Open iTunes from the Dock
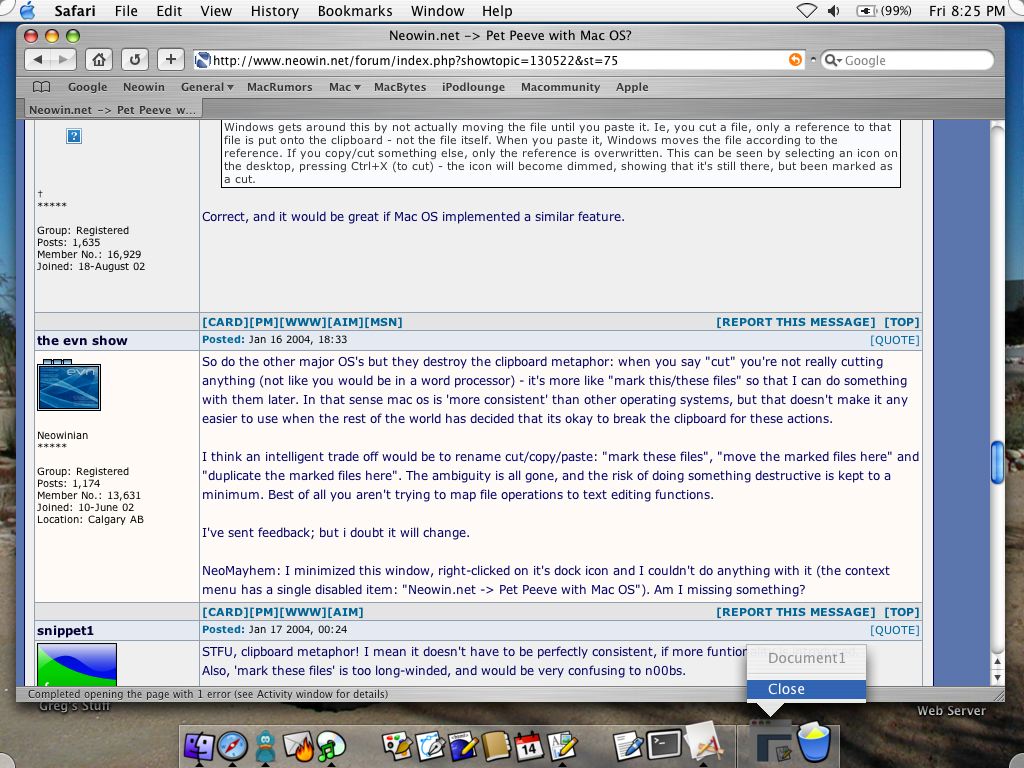The image size is (1024, 768). pyautogui.click(x=331, y=746)
